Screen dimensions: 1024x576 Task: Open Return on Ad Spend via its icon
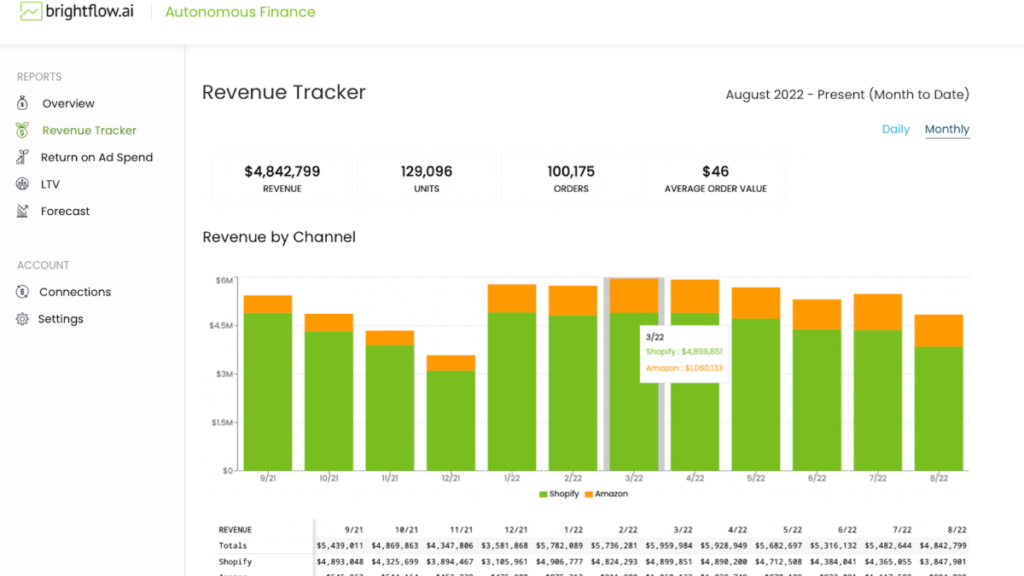[22, 157]
